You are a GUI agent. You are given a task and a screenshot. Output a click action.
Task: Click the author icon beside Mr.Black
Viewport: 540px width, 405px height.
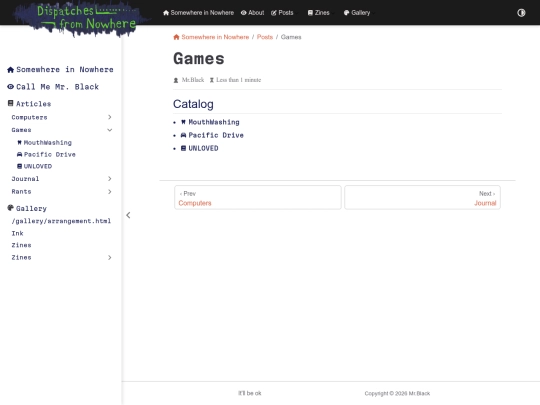tap(176, 80)
